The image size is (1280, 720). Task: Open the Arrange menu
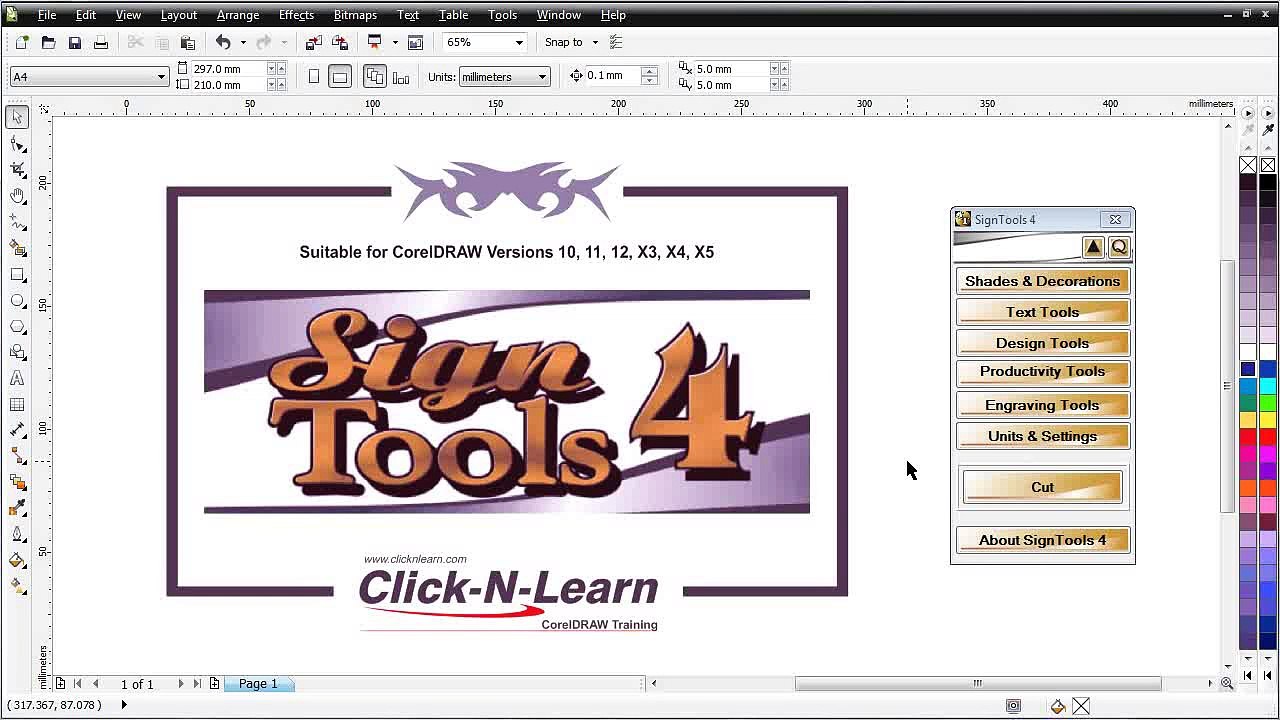click(238, 15)
